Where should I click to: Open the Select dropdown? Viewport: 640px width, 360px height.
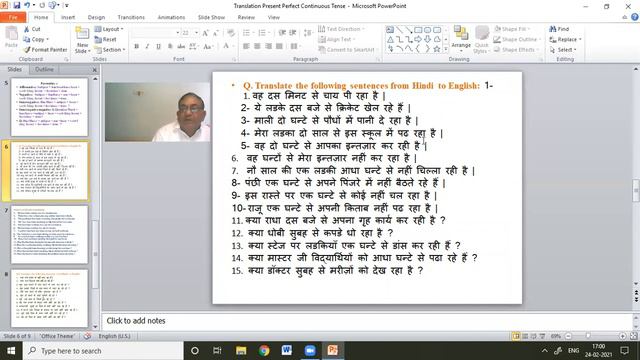pyautogui.click(x=563, y=49)
